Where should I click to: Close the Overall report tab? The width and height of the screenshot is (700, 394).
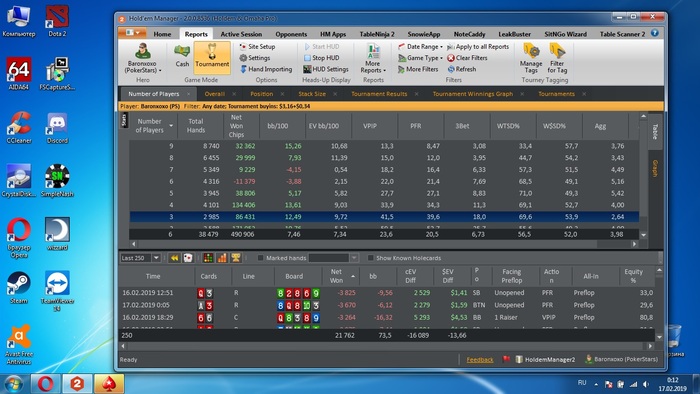point(233,94)
